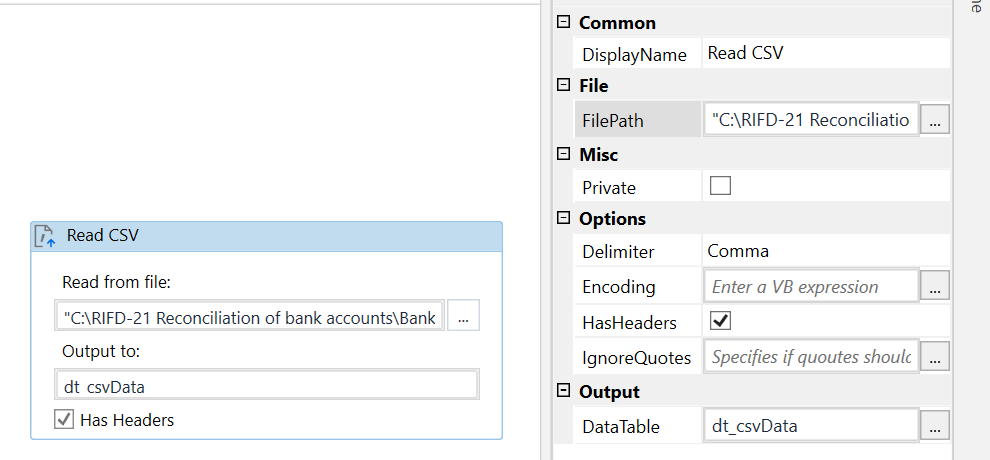Click ellipsis button beside DataTable property
Viewport: 990px width, 460px height.
[x=934, y=426]
